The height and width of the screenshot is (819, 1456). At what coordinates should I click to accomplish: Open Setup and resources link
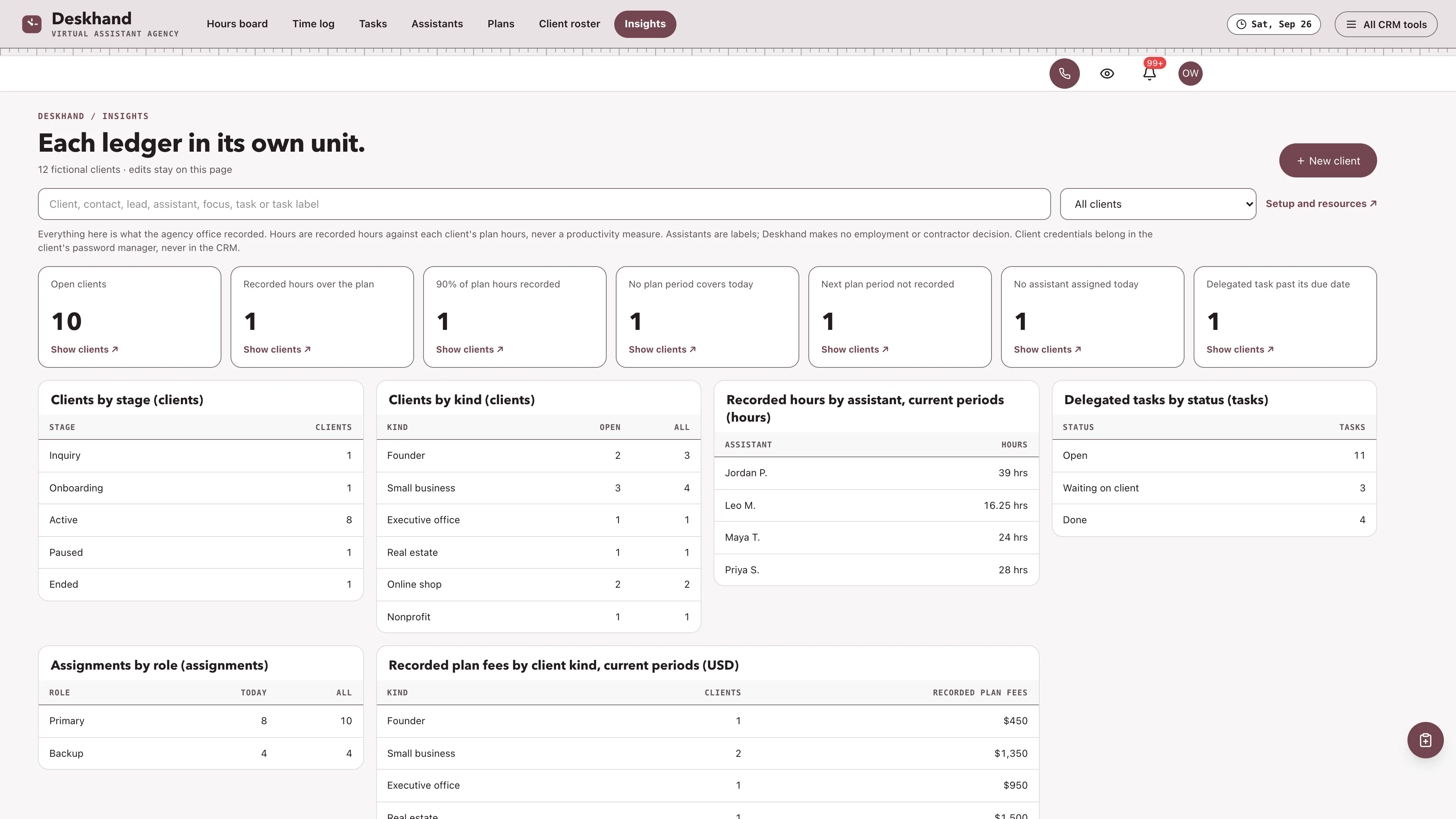[1321, 204]
